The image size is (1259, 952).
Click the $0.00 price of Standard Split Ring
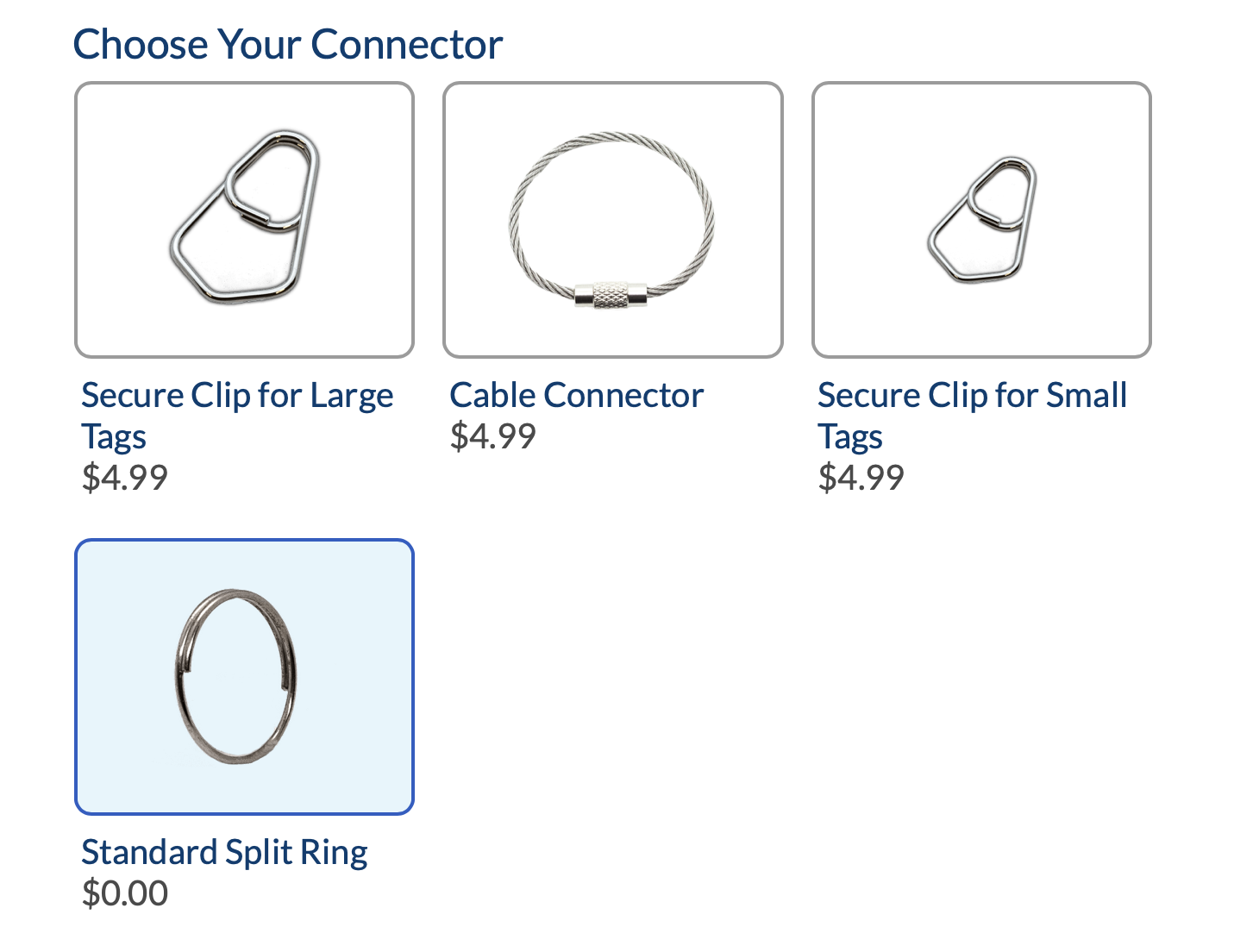point(124,893)
